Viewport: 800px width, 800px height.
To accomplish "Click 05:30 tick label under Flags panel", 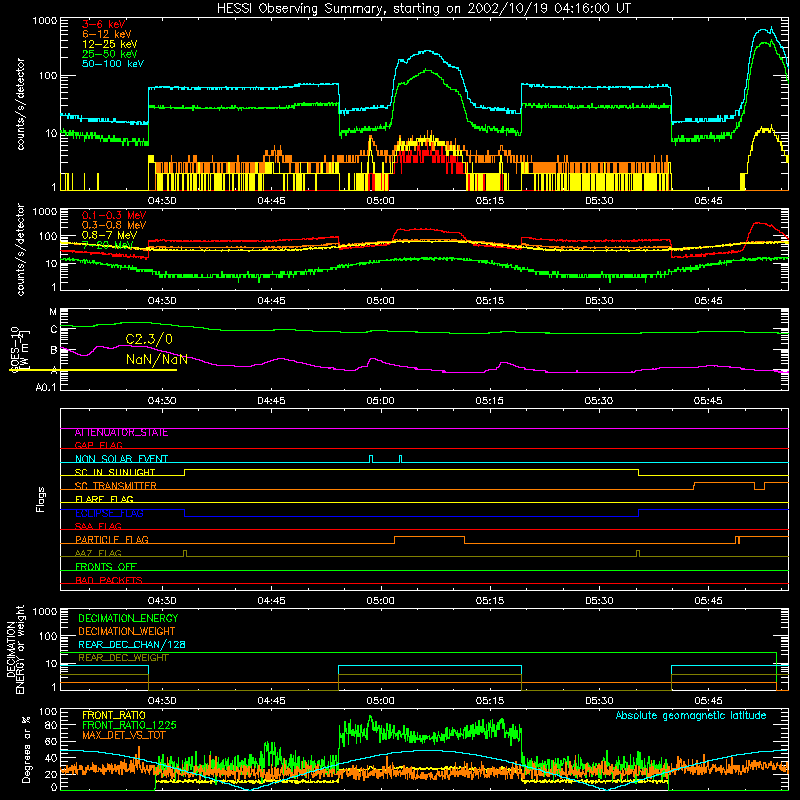I will pyautogui.click(x=599, y=601).
